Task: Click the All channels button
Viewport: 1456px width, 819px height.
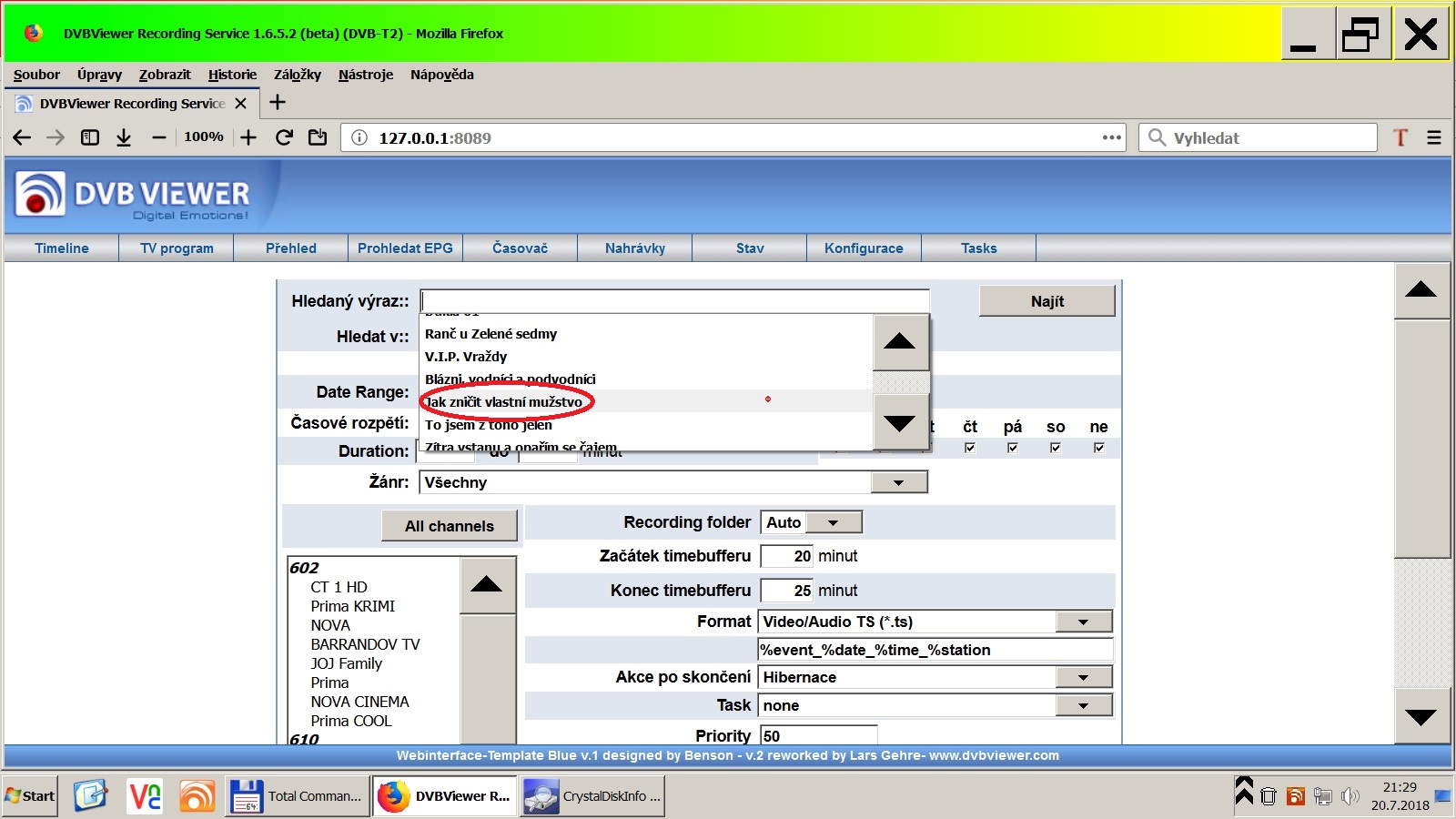Action: [450, 526]
